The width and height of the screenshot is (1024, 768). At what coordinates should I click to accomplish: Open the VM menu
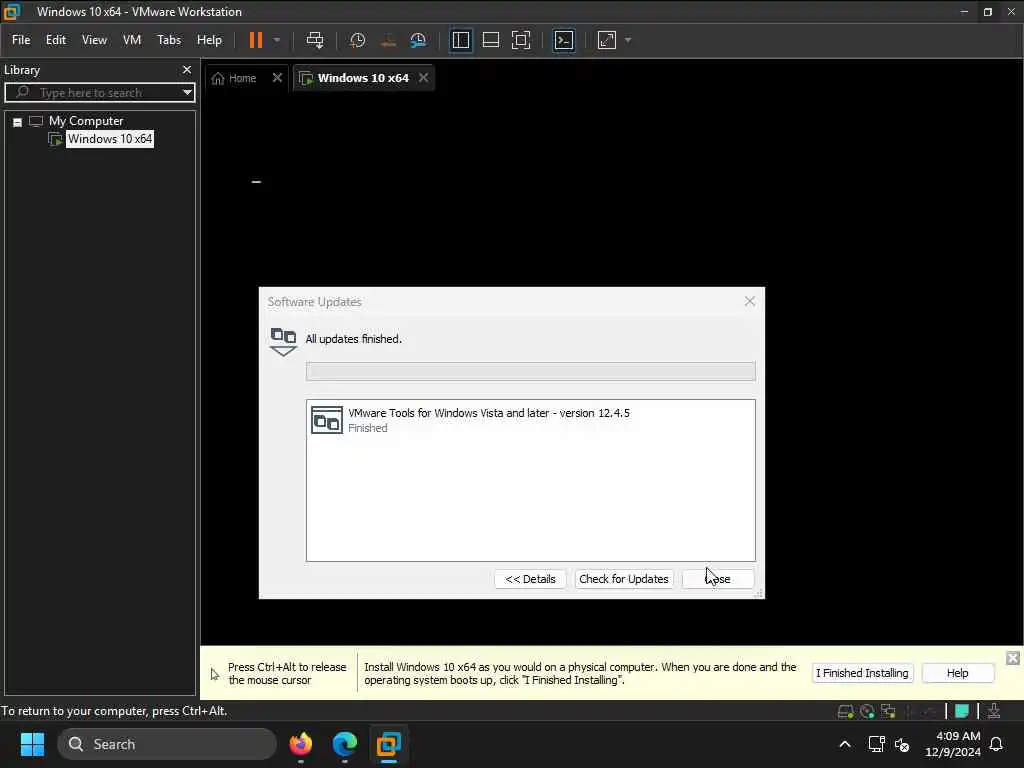[x=132, y=40]
